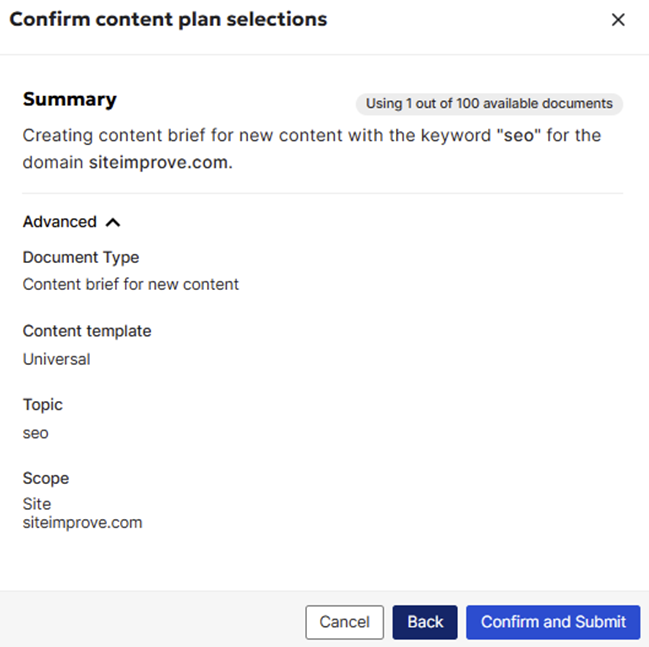Screen dimensions: 649x647
Task: Collapse the Advanced section chevron
Action: [112, 222]
